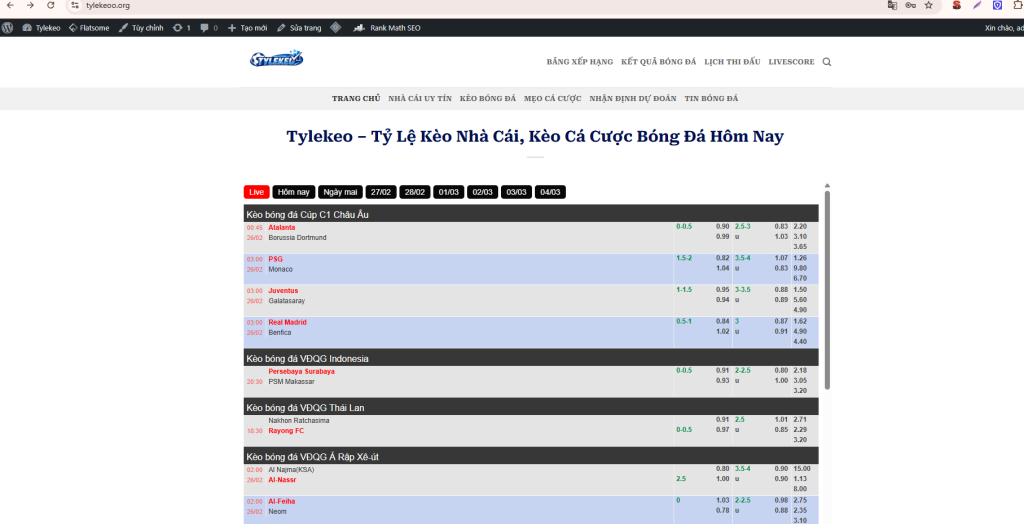Click the Al-Nassr team name
This screenshot has height=524, width=1024.
(282, 480)
